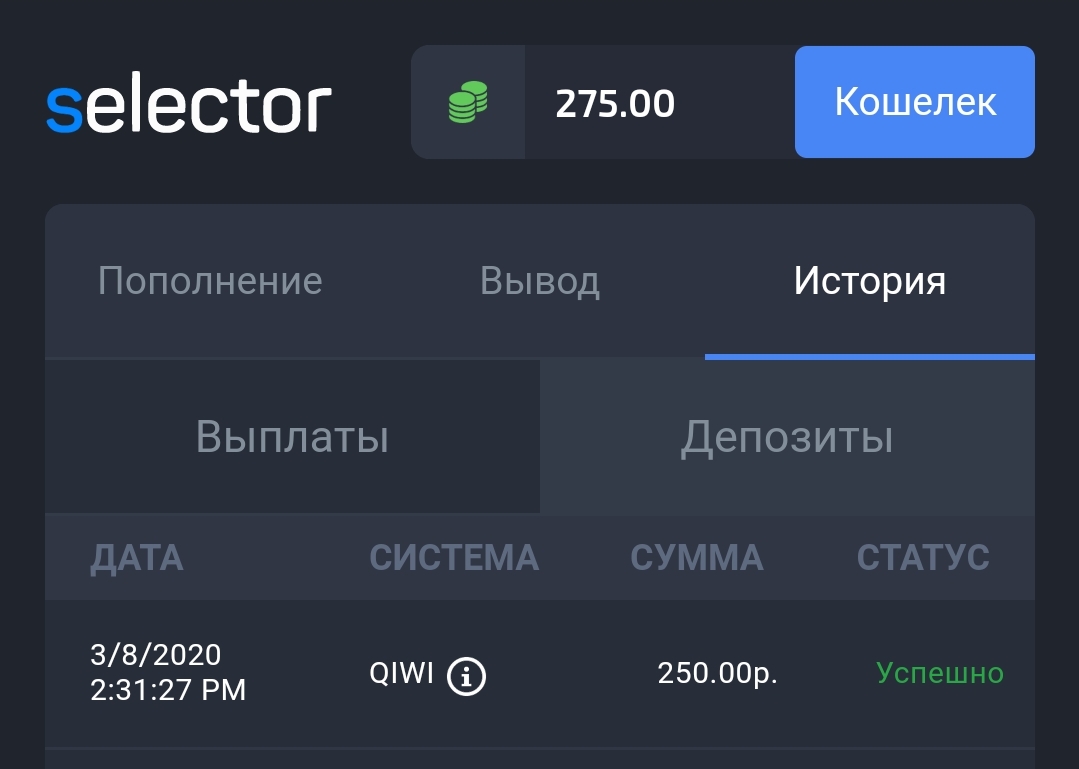The image size is (1079, 769).
Task: Click the СУММА column header
Action: (x=696, y=557)
